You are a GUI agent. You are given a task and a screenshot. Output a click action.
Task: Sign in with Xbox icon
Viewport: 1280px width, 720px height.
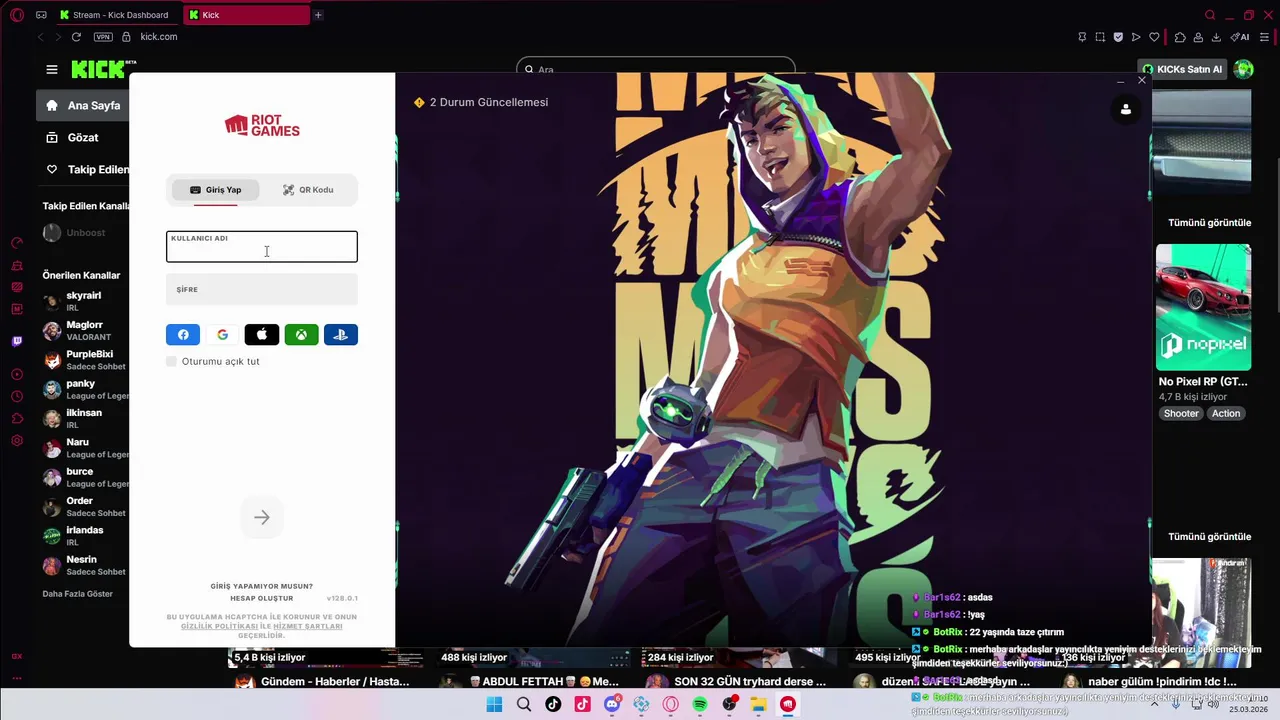(x=301, y=335)
